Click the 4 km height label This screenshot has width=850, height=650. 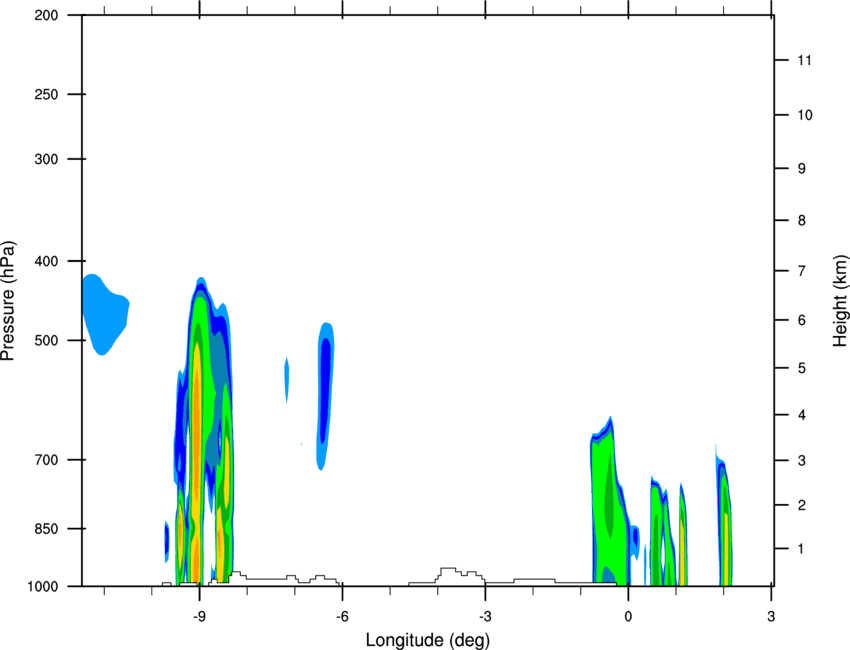[802, 415]
